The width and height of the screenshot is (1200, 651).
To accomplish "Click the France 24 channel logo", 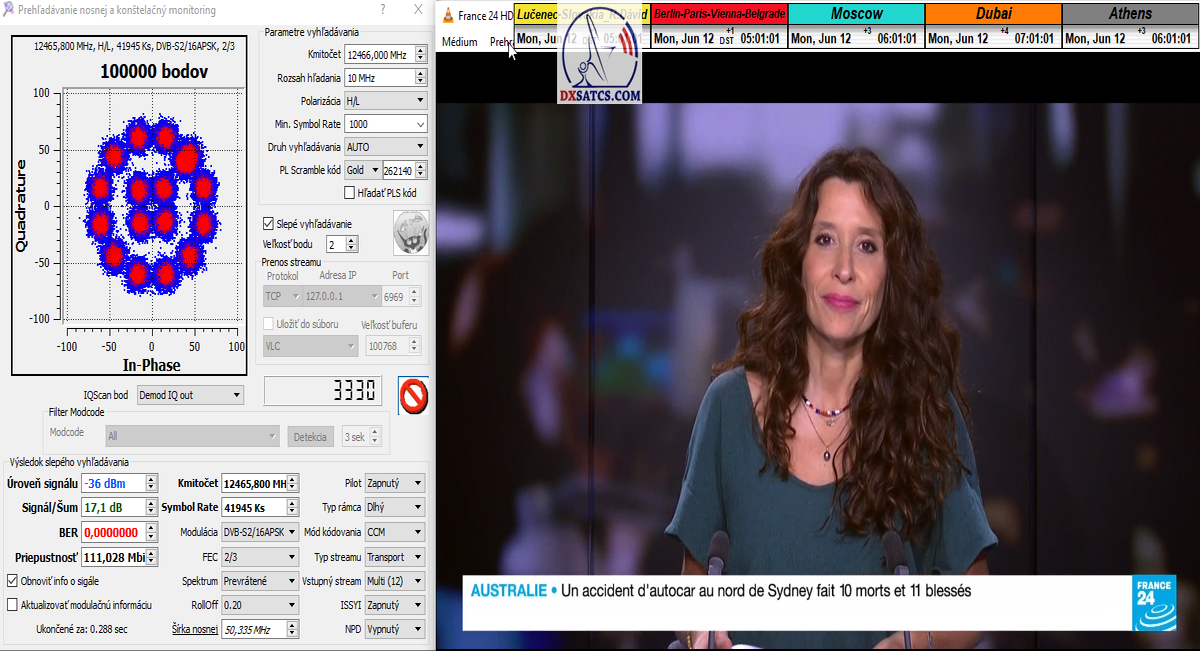I will click(x=1153, y=603).
